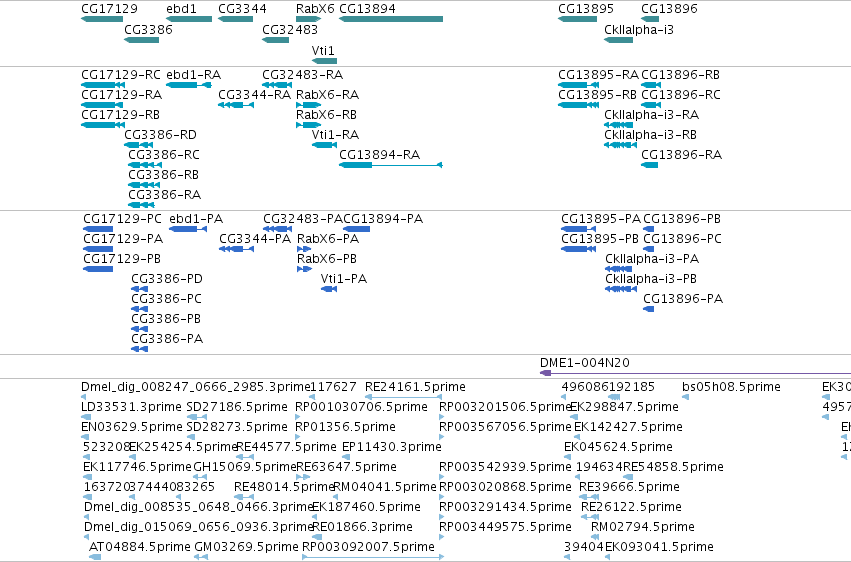The height and width of the screenshot is (562, 851).
Task: Click the RP001030706.5prime EST label
Action: click(361, 407)
